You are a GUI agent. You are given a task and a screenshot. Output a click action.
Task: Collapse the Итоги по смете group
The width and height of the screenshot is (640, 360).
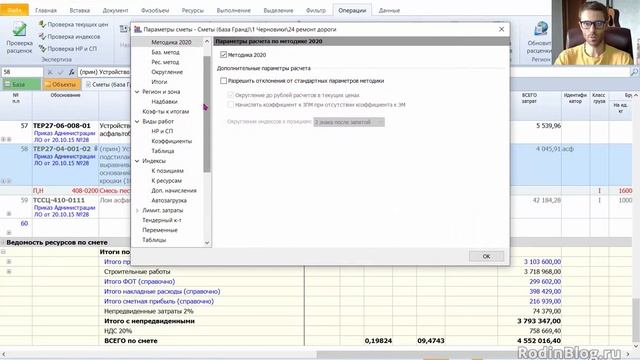click(x=3, y=252)
